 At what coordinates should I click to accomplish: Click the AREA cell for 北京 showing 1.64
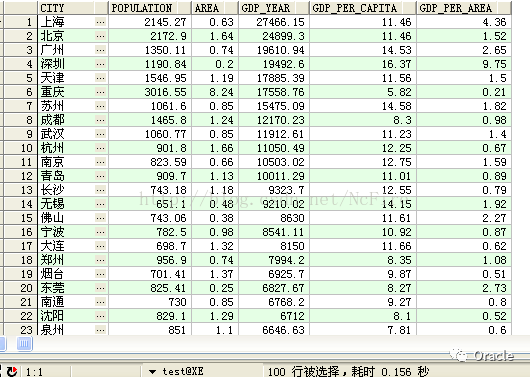coord(215,36)
